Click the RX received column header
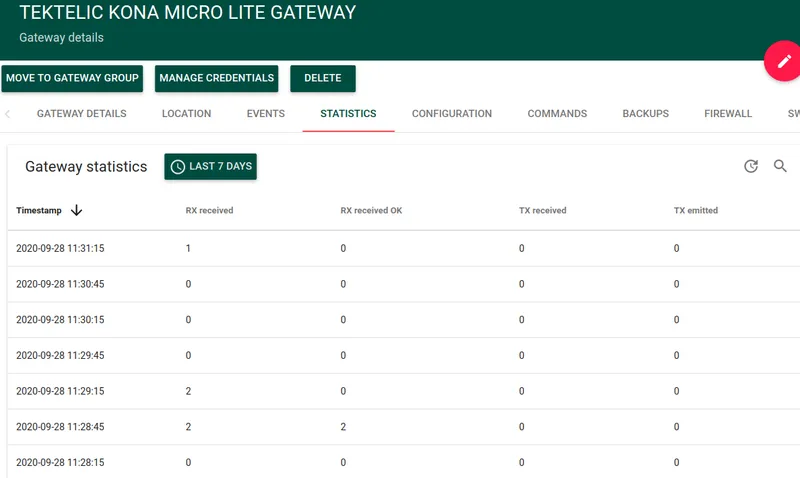This screenshot has height=478, width=800. coord(209,210)
